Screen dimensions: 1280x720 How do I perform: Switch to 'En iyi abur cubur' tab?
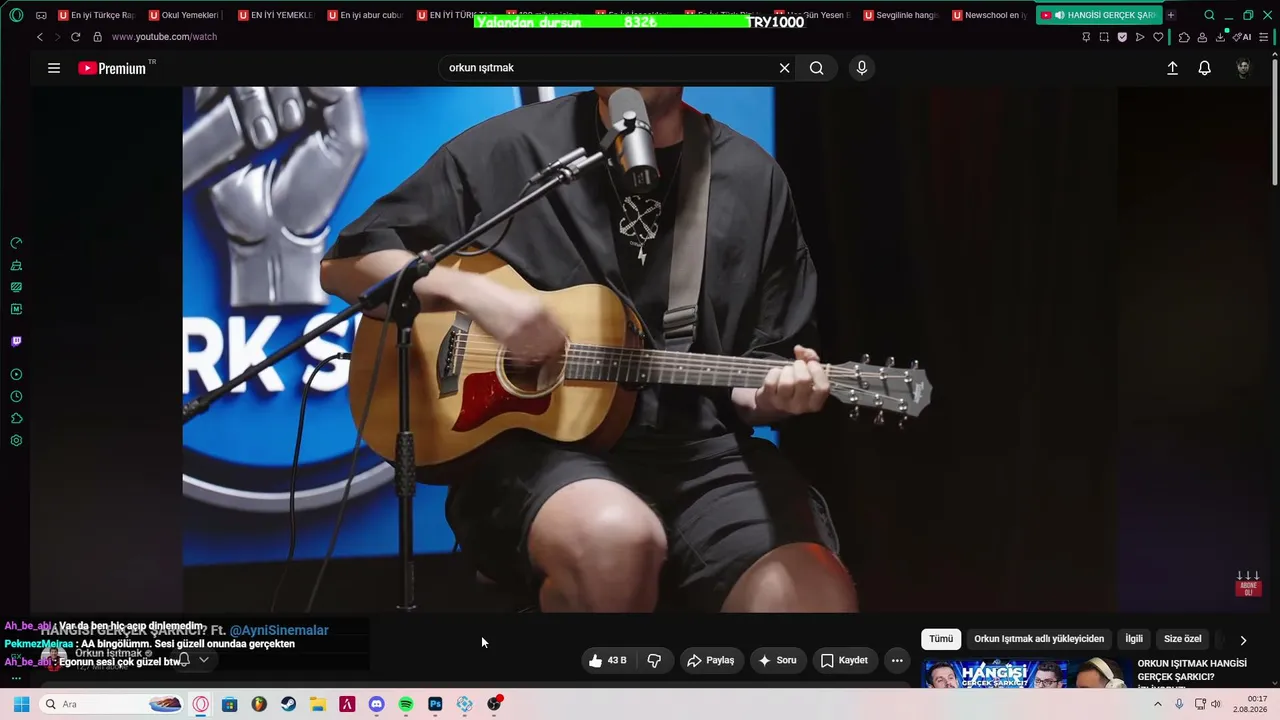click(365, 15)
